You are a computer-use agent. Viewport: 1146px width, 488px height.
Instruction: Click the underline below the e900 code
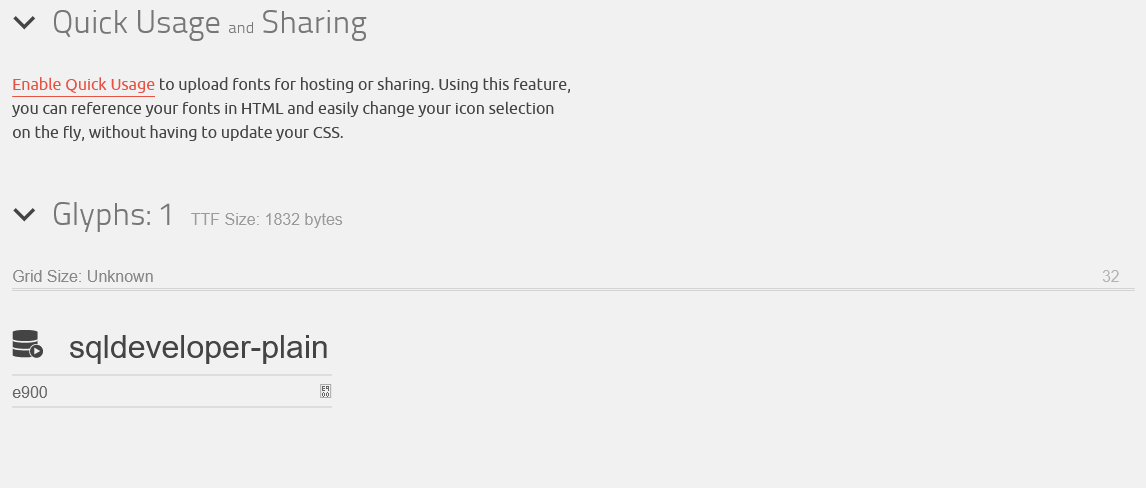point(172,406)
